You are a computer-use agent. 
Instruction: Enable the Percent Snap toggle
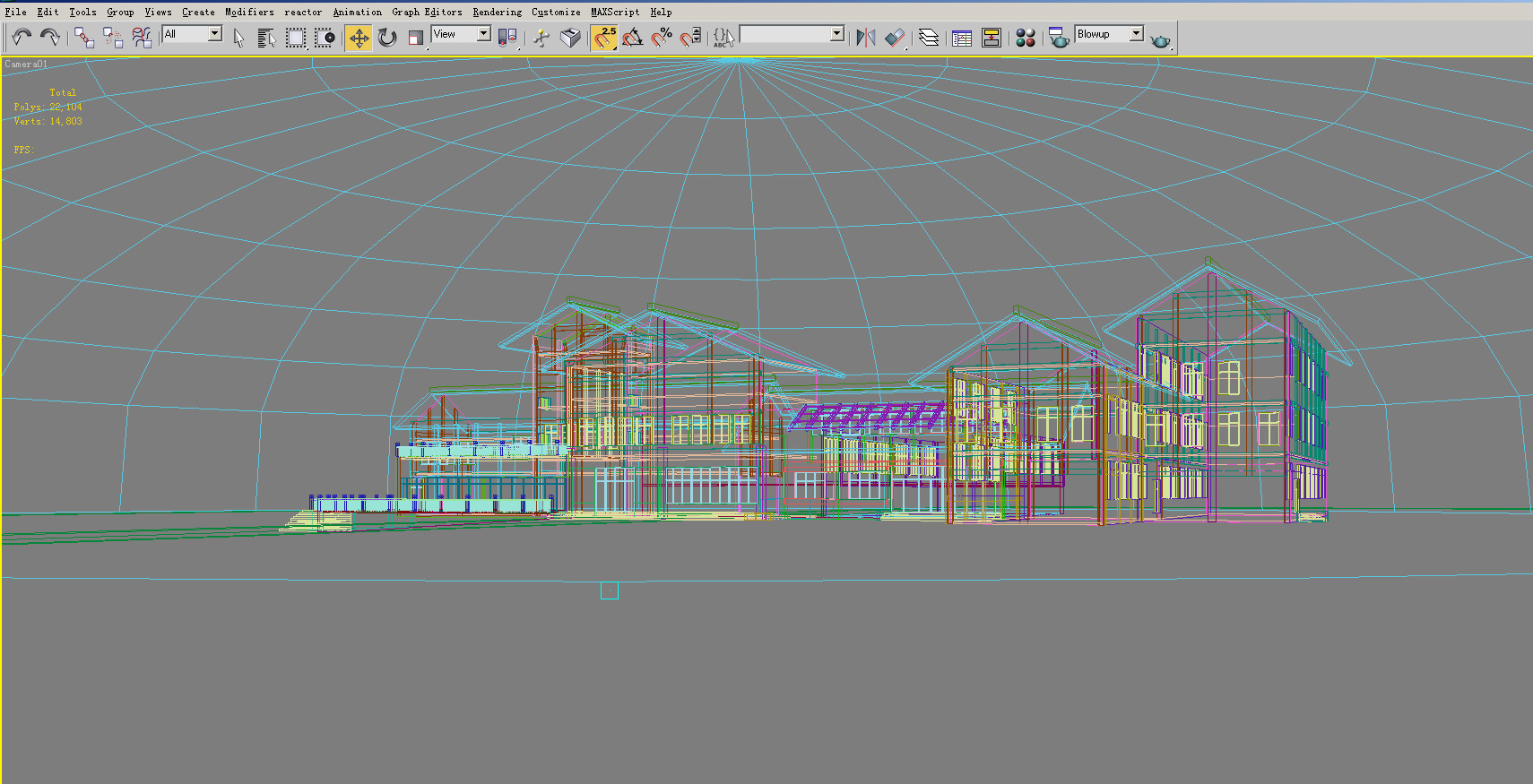click(662, 38)
